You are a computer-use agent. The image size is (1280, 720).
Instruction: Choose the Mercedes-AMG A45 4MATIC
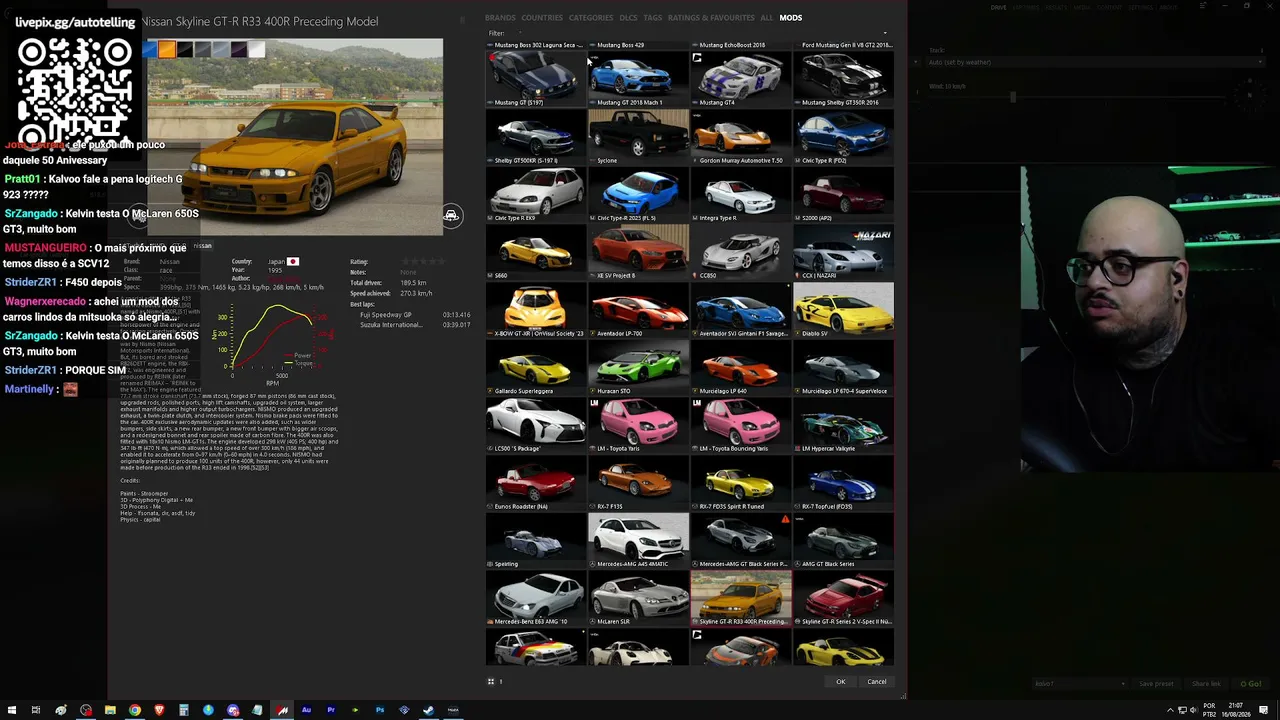[x=638, y=541]
